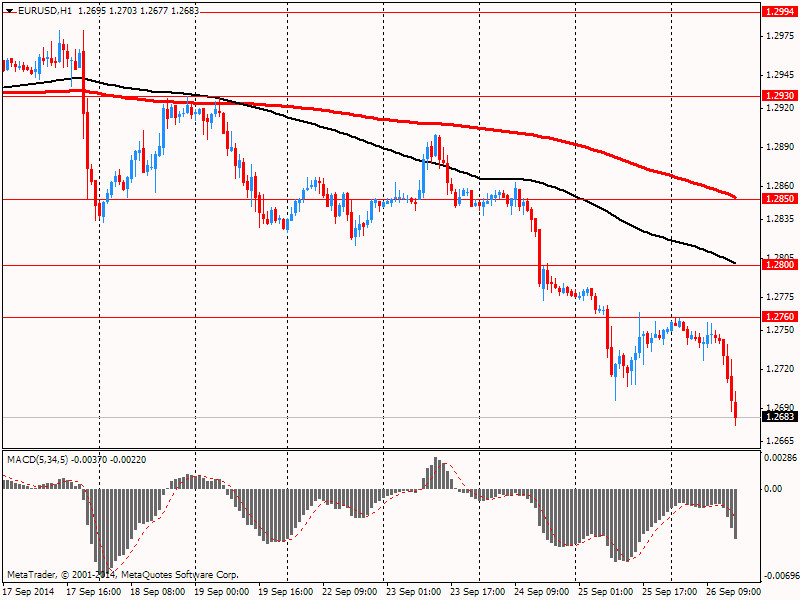Click the 23 Sep 01:00 time label
This screenshot has height=600, width=800.
414,592
